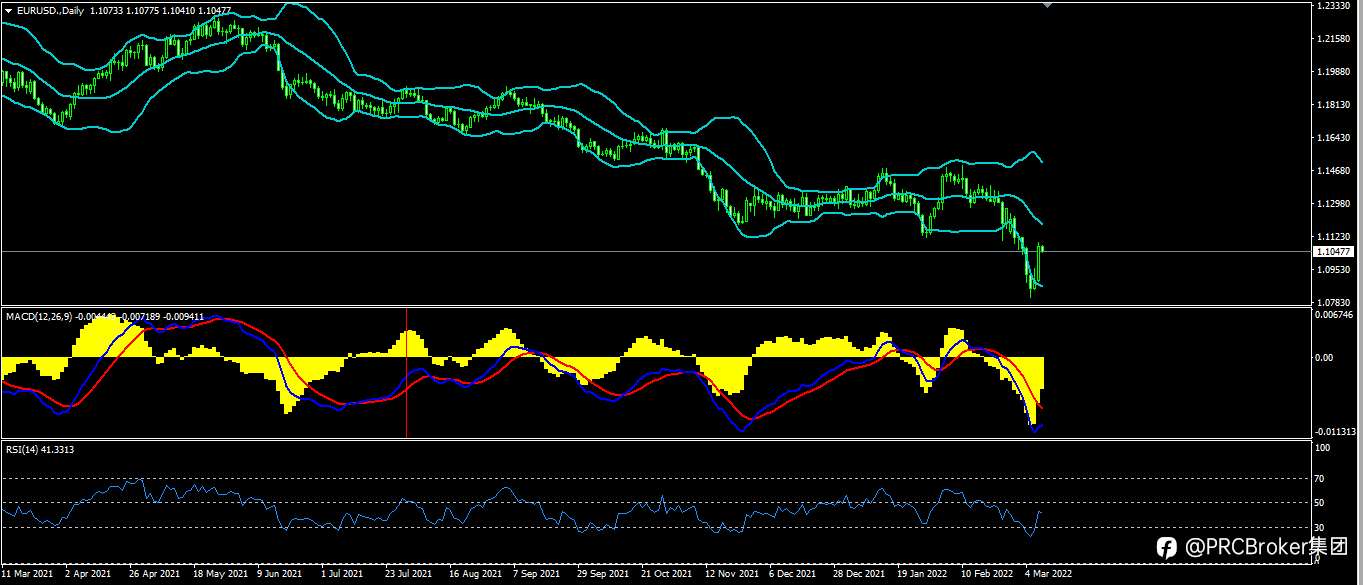Click the 0.00 MACD scale value
Viewport: 1363px width, 585px height.
tap(1326, 357)
